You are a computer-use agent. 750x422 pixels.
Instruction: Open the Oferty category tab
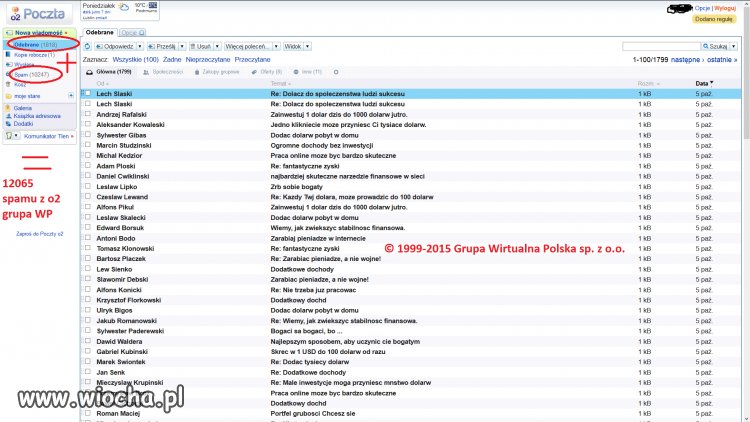click(267, 72)
